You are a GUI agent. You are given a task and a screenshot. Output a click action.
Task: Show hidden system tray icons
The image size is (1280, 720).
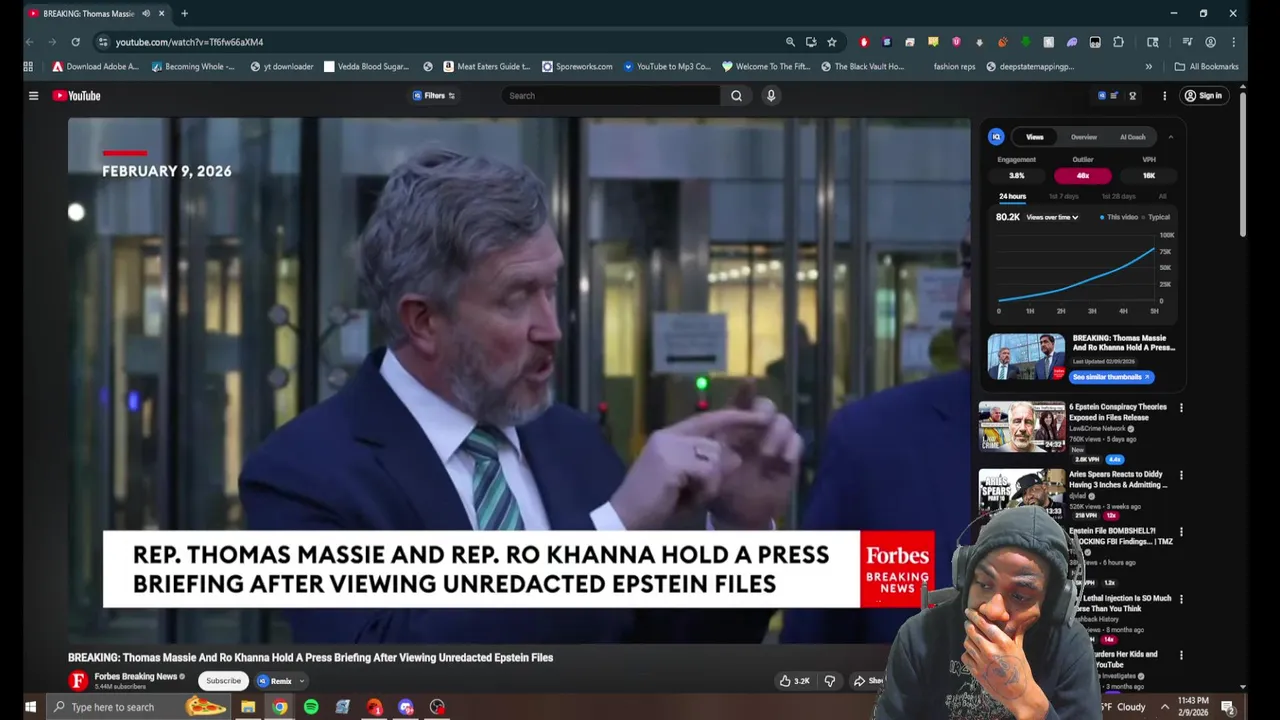pyautogui.click(x=1164, y=707)
